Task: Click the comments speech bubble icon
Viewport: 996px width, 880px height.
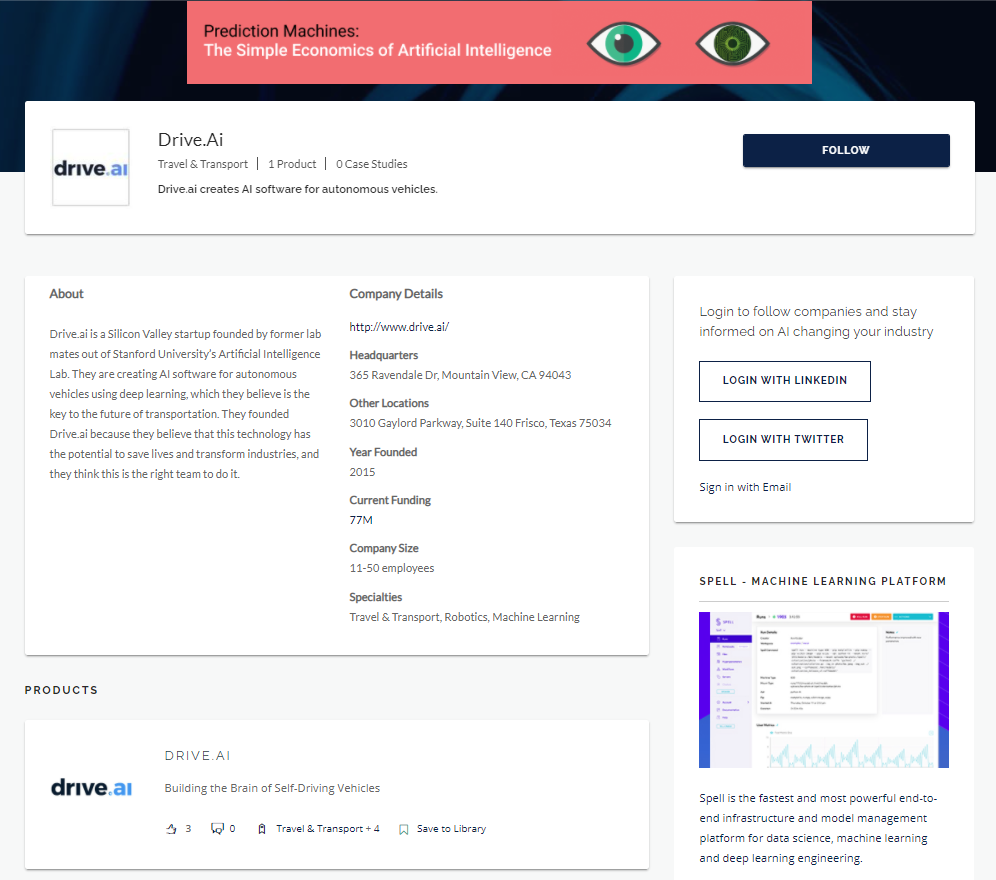Action: click(217, 829)
